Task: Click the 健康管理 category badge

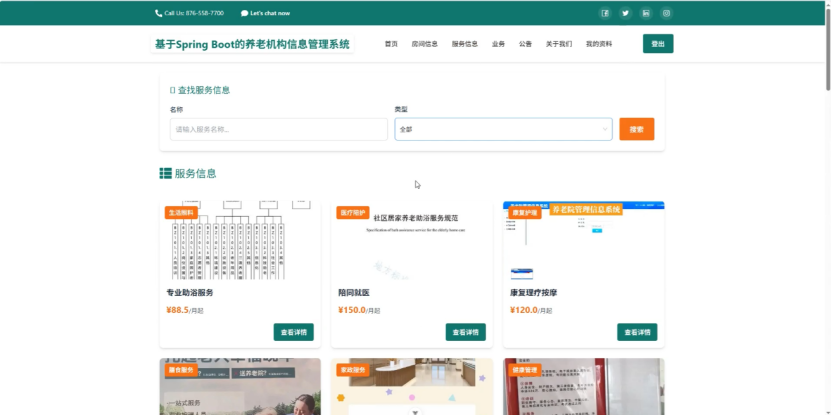Action: point(525,370)
